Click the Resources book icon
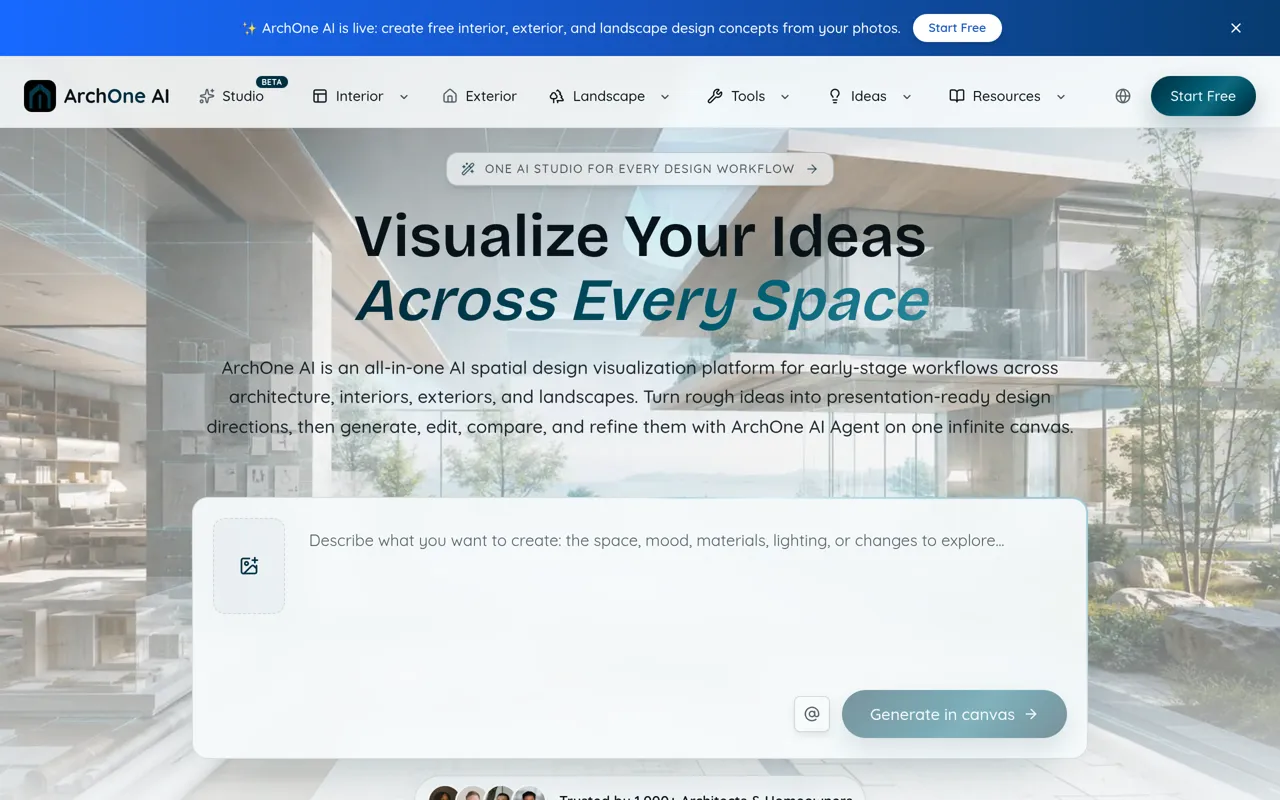Screen dimensions: 1280x800 (957, 96)
